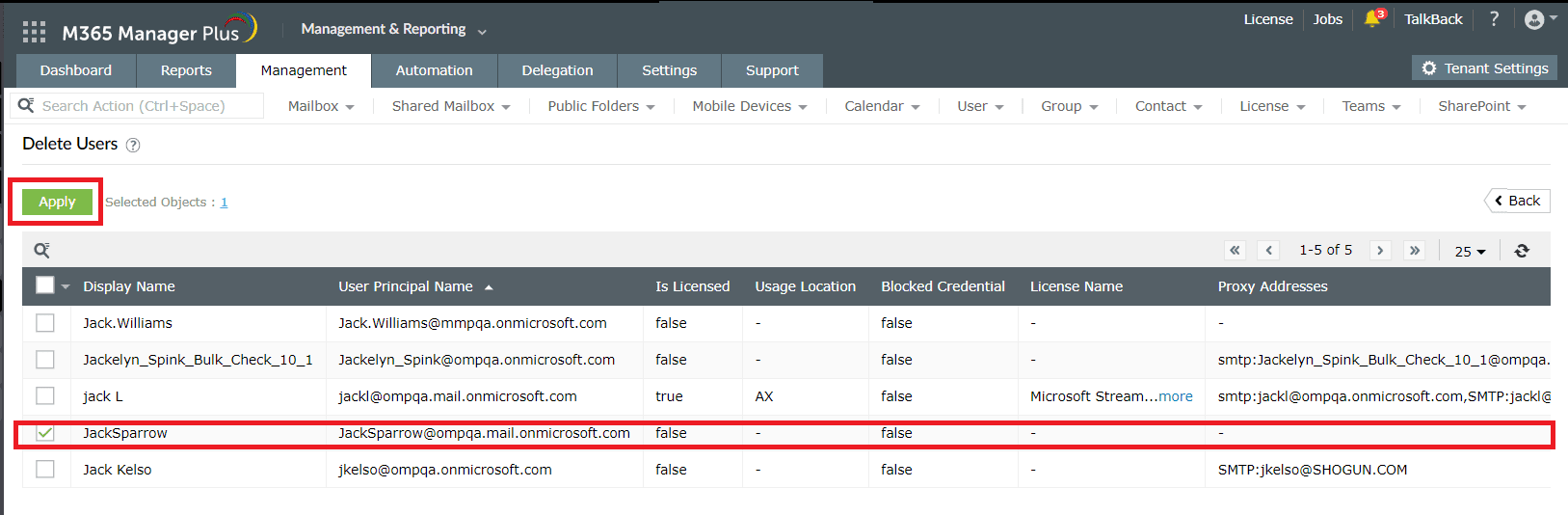Open the Delegation tab
The width and height of the screenshot is (1568, 515).
[557, 70]
